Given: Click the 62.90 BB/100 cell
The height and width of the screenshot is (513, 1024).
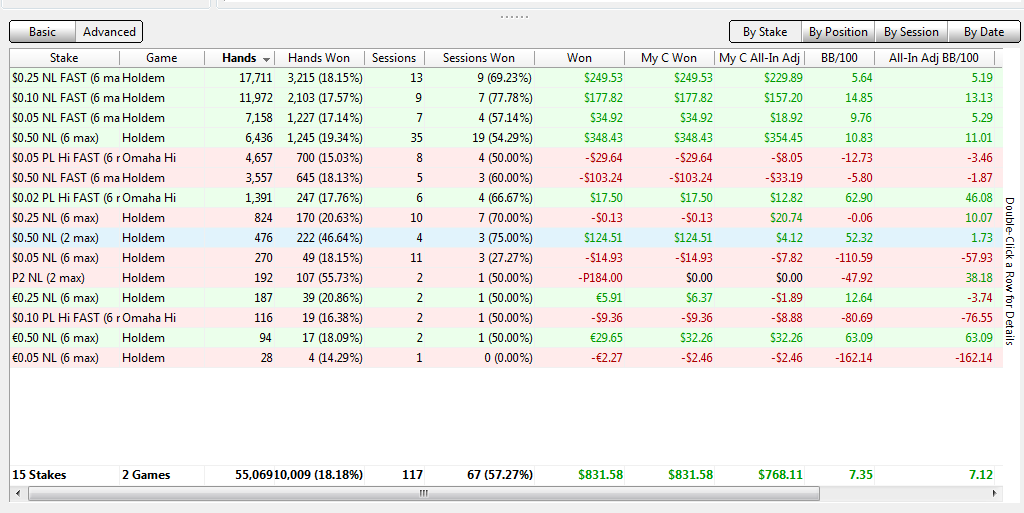Looking at the screenshot, I should coord(858,198).
